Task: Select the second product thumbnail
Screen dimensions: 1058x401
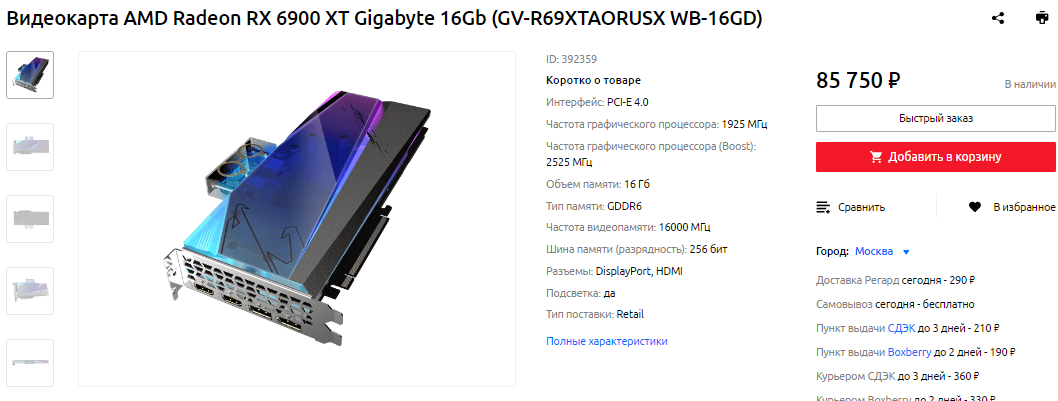Action: pos(30,147)
